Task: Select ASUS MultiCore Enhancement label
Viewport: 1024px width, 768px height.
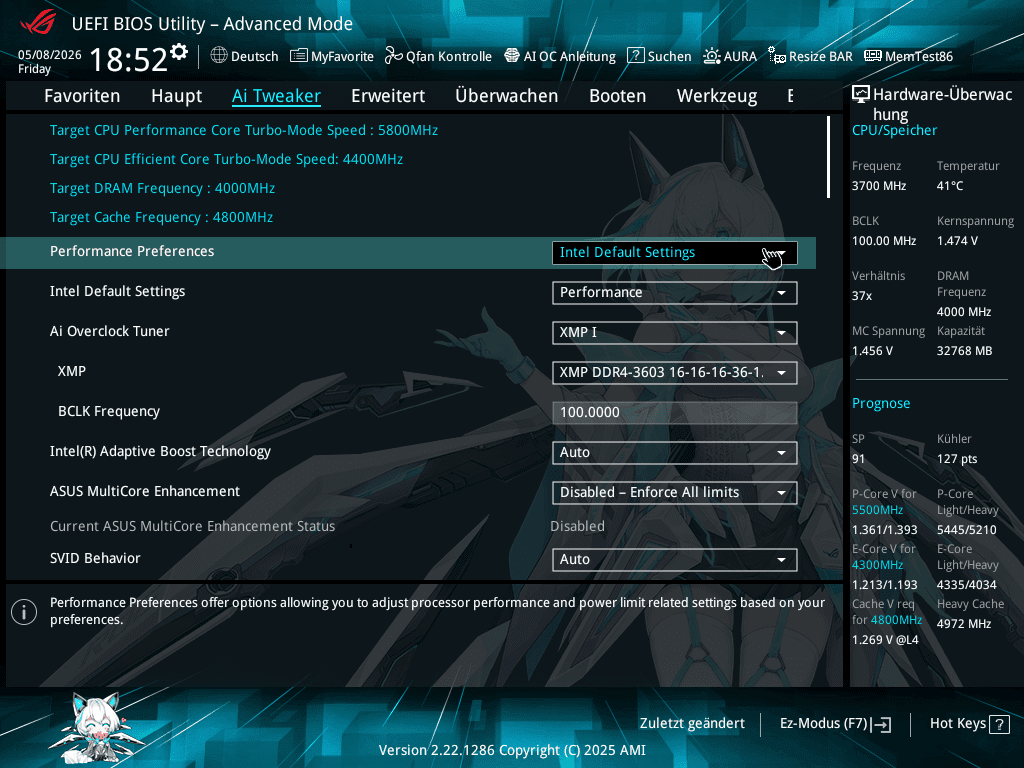Action: tap(145, 491)
